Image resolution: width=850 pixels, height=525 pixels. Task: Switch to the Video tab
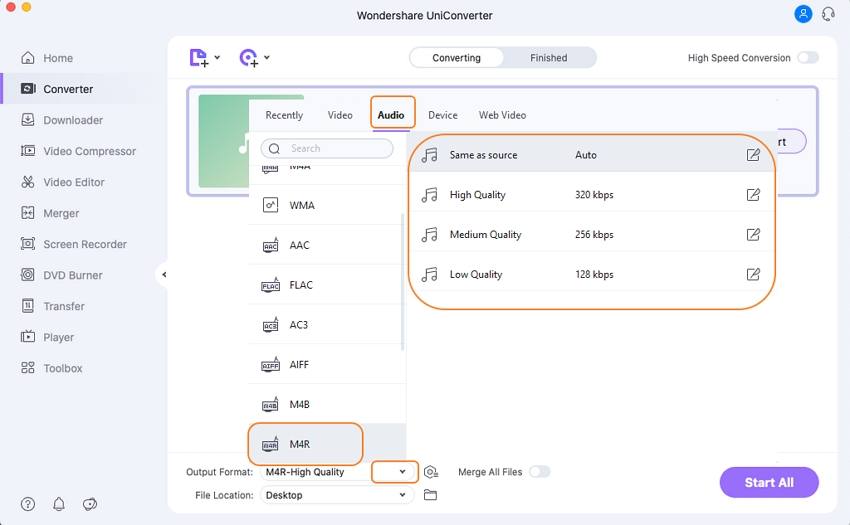340,115
